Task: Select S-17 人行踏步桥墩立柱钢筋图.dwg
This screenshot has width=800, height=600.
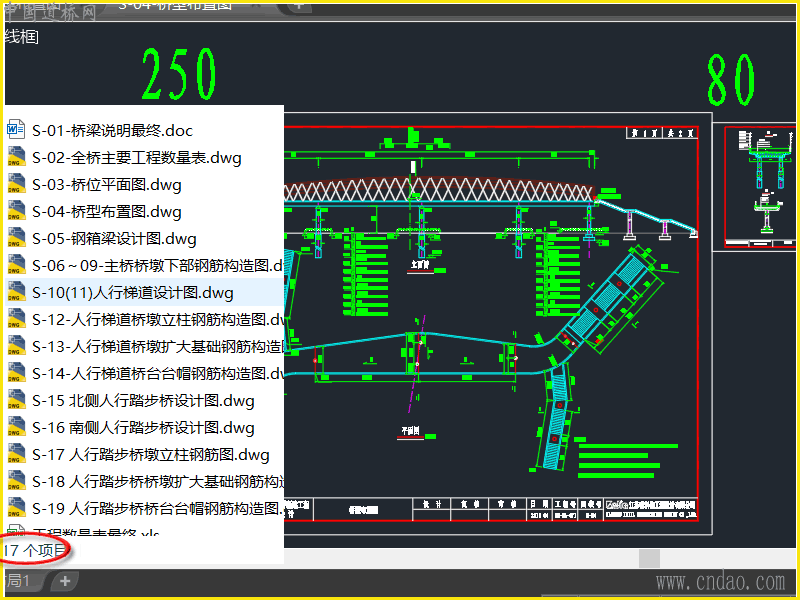Action: point(151,455)
